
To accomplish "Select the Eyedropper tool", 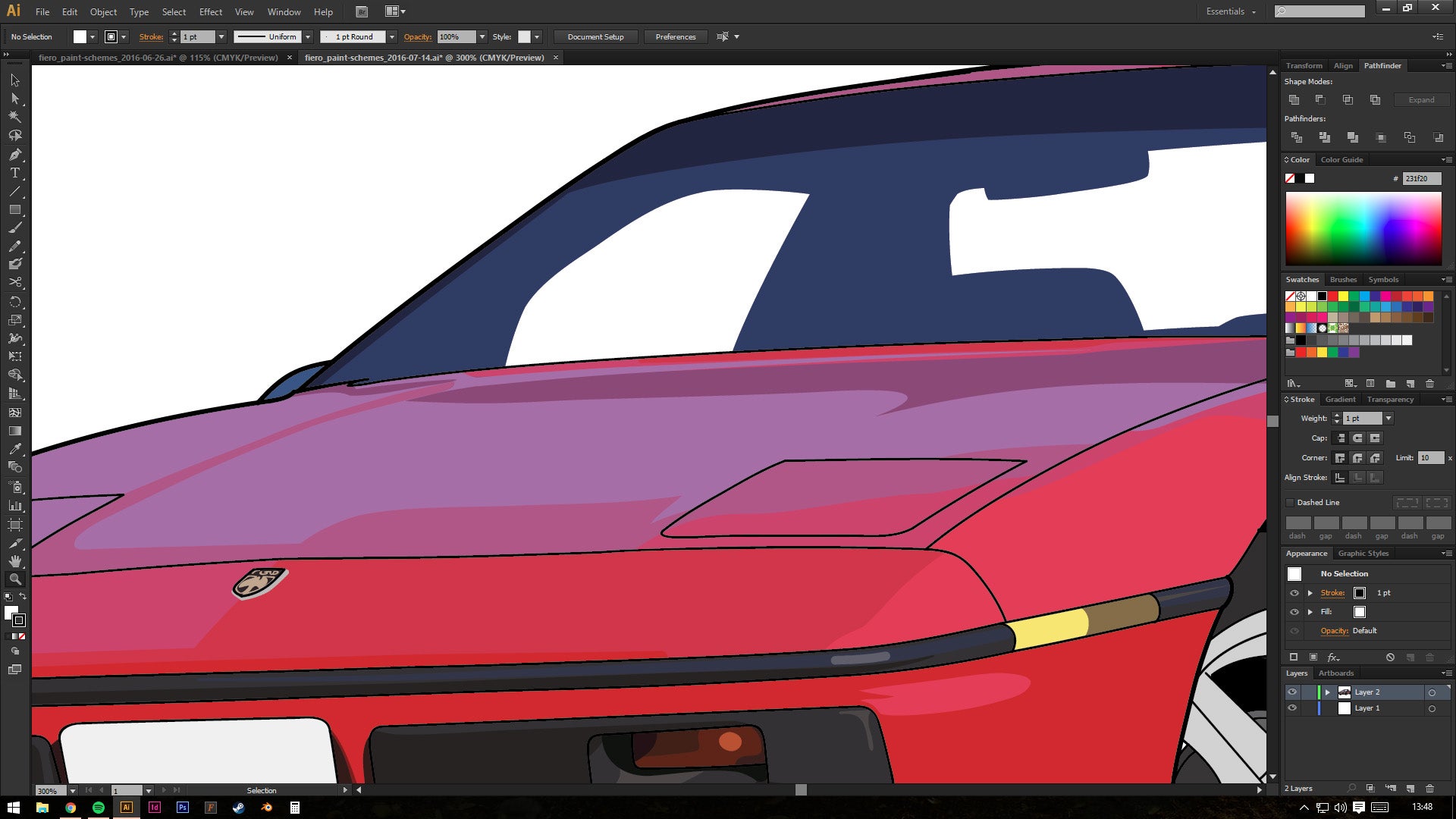I will 15,449.
